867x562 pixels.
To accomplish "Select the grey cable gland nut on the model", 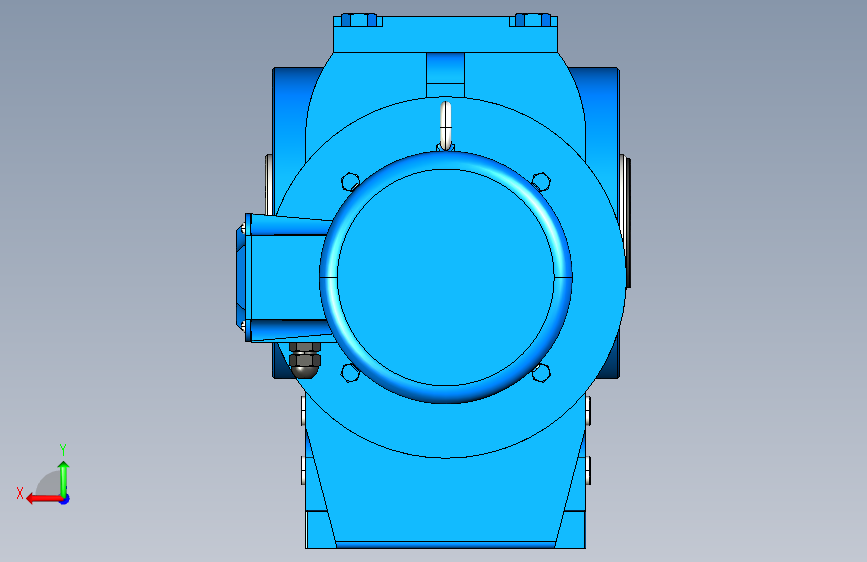I will [305, 360].
